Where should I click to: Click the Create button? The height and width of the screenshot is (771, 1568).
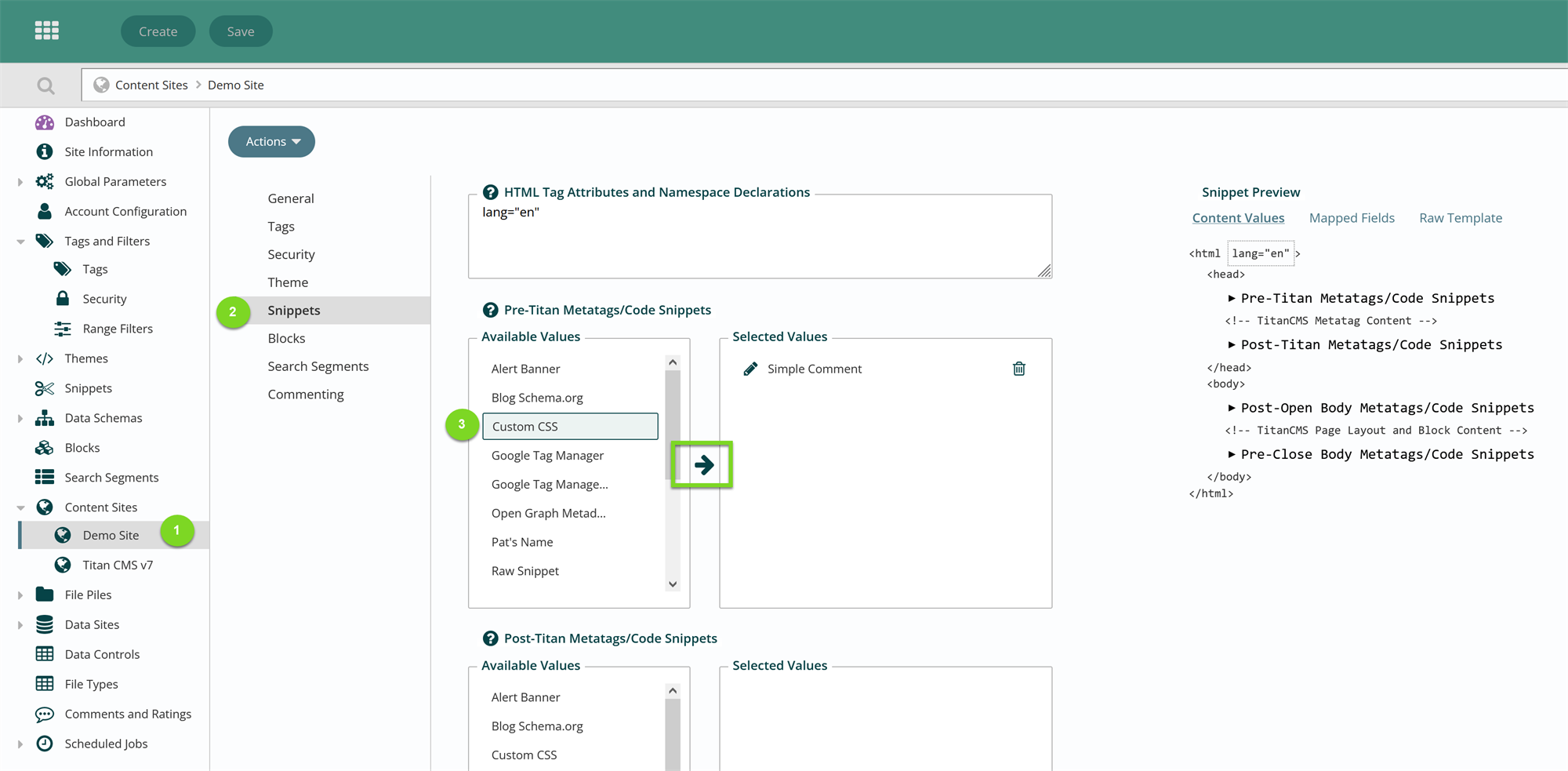pos(158,31)
